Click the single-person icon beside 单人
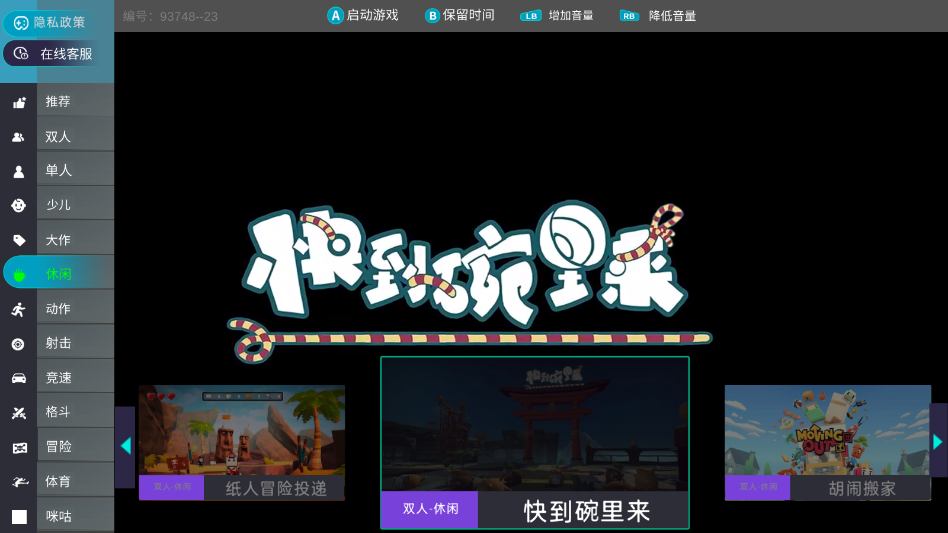The height and width of the screenshot is (533, 948). tap(19, 171)
